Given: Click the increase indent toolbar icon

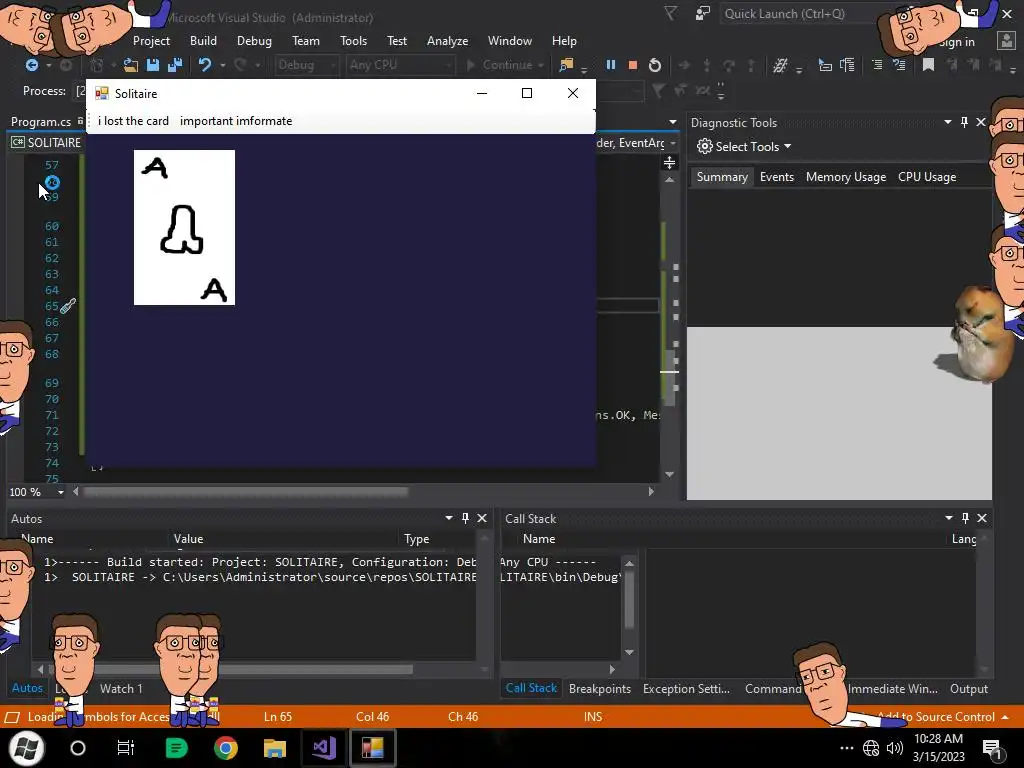Looking at the screenshot, I should tap(899, 65).
